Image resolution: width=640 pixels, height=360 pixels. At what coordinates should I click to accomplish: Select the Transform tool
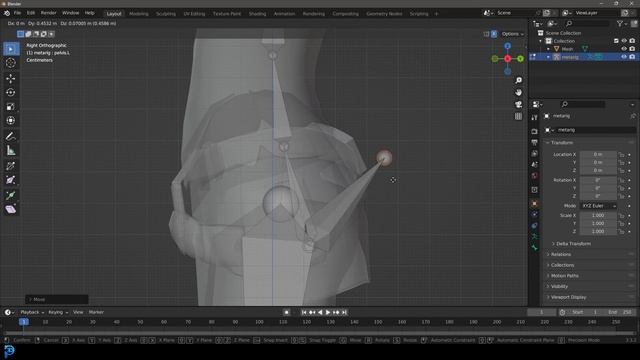coord(11,120)
